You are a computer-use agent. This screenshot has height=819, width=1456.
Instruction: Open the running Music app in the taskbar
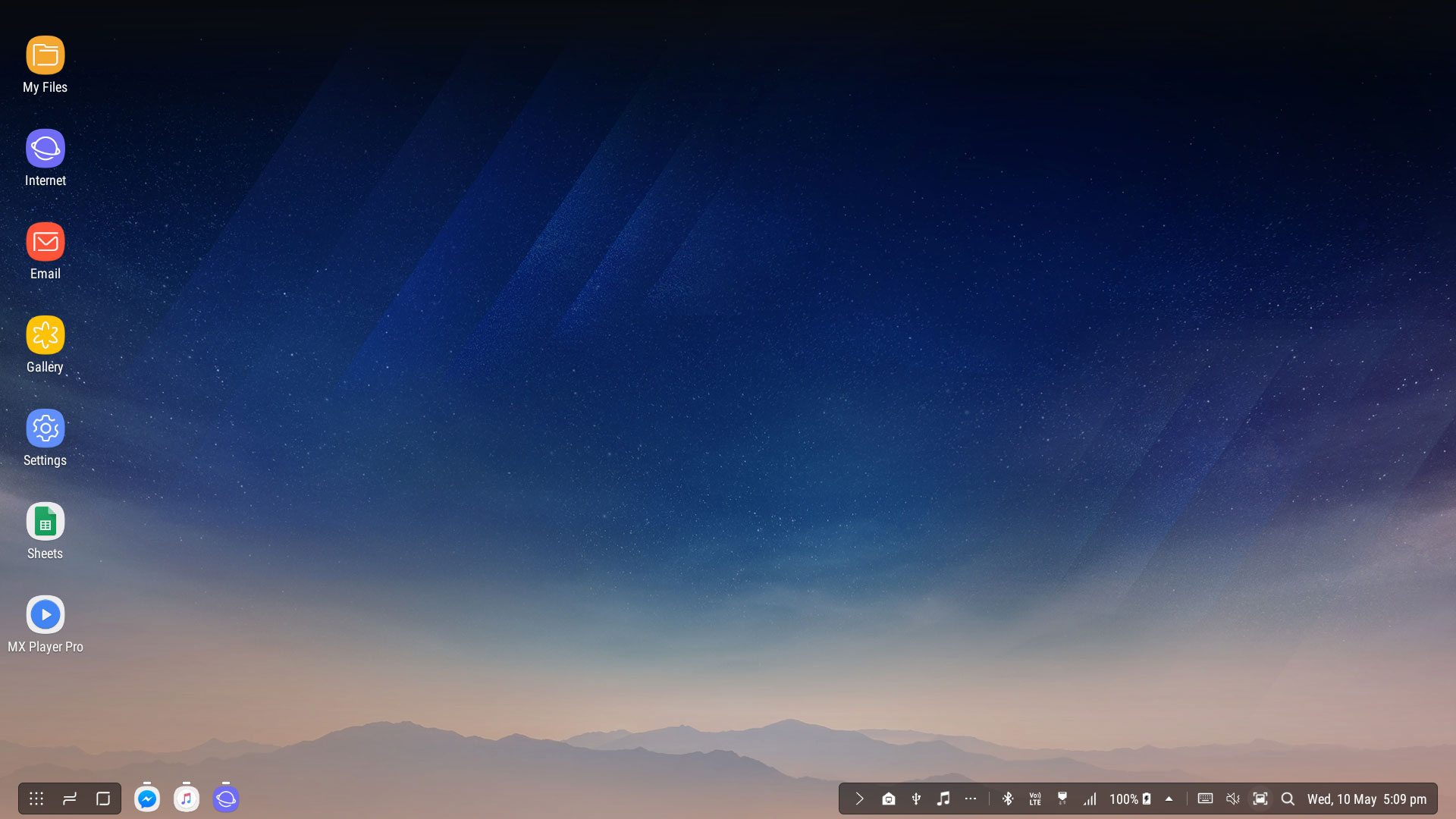click(187, 799)
